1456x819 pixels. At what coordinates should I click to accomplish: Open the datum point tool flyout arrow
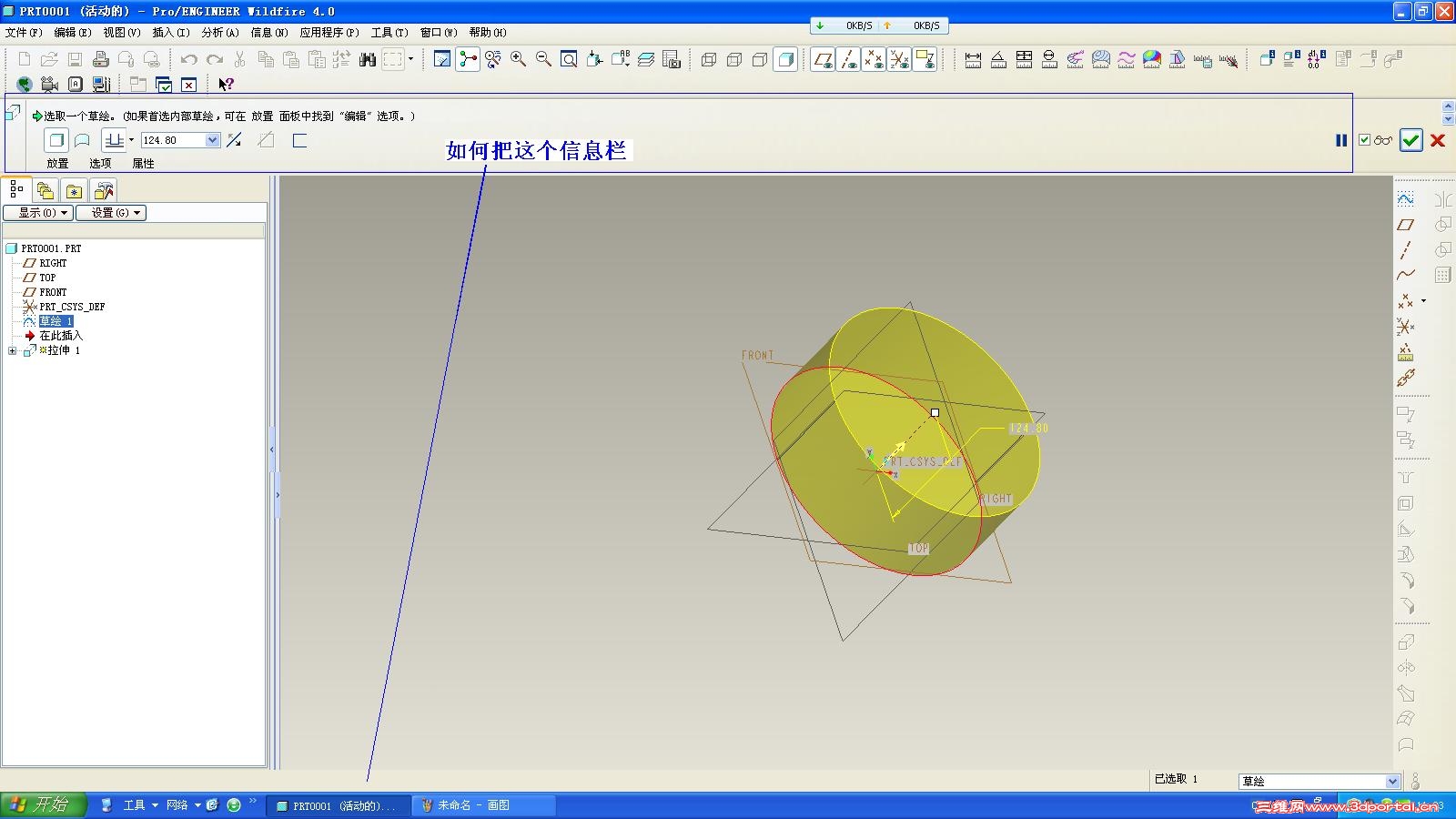pos(1424,300)
